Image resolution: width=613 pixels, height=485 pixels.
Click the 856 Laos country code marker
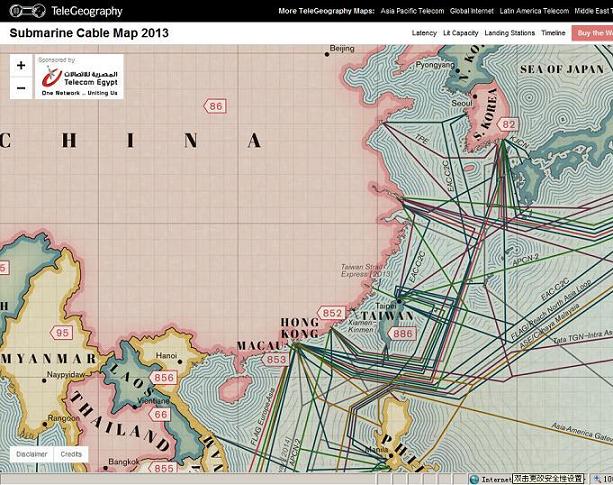click(164, 378)
